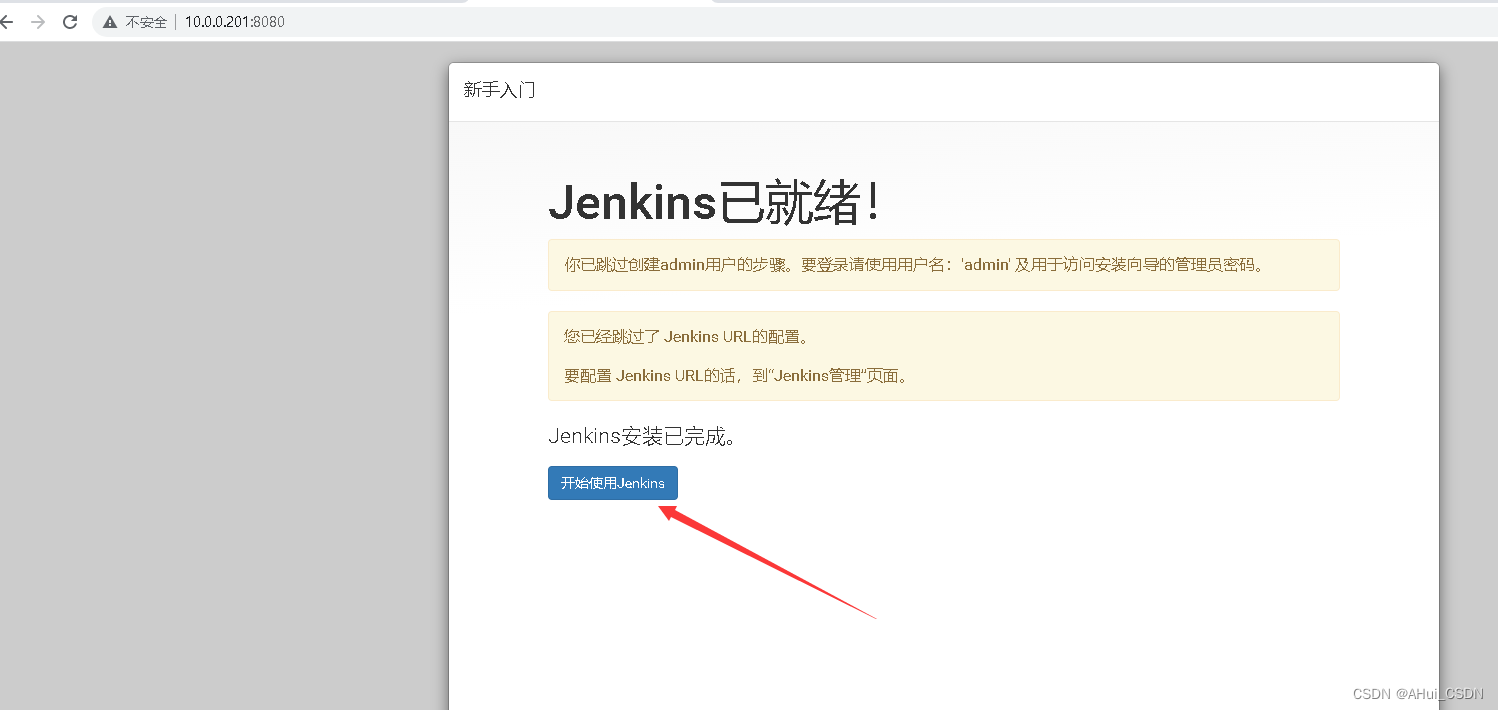Click the Jenkins已就绪! heading
Image resolution: width=1498 pixels, height=710 pixels.
[x=715, y=204]
